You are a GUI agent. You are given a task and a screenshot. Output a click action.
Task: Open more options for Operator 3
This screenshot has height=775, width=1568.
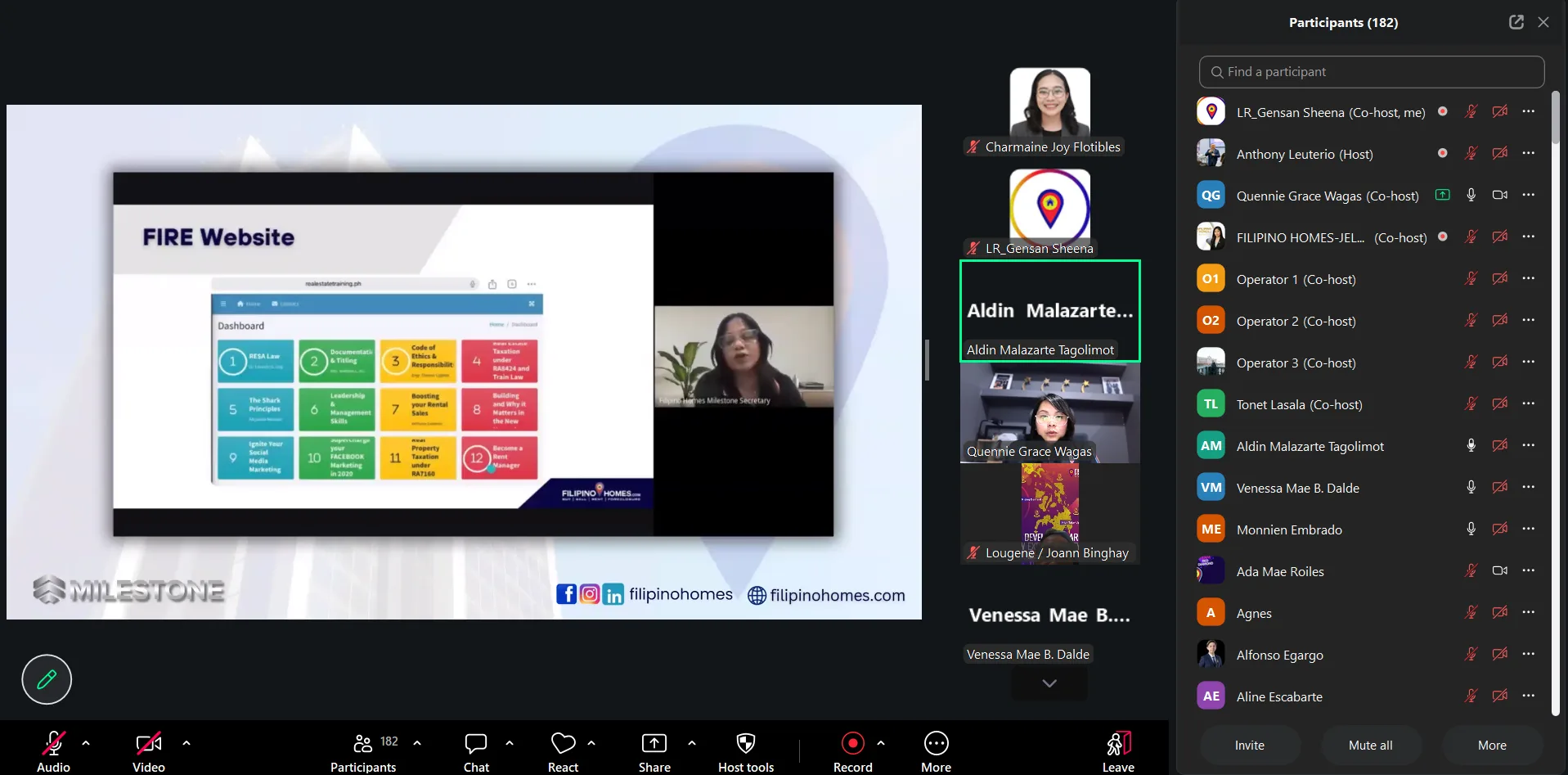(x=1529, y=362)
